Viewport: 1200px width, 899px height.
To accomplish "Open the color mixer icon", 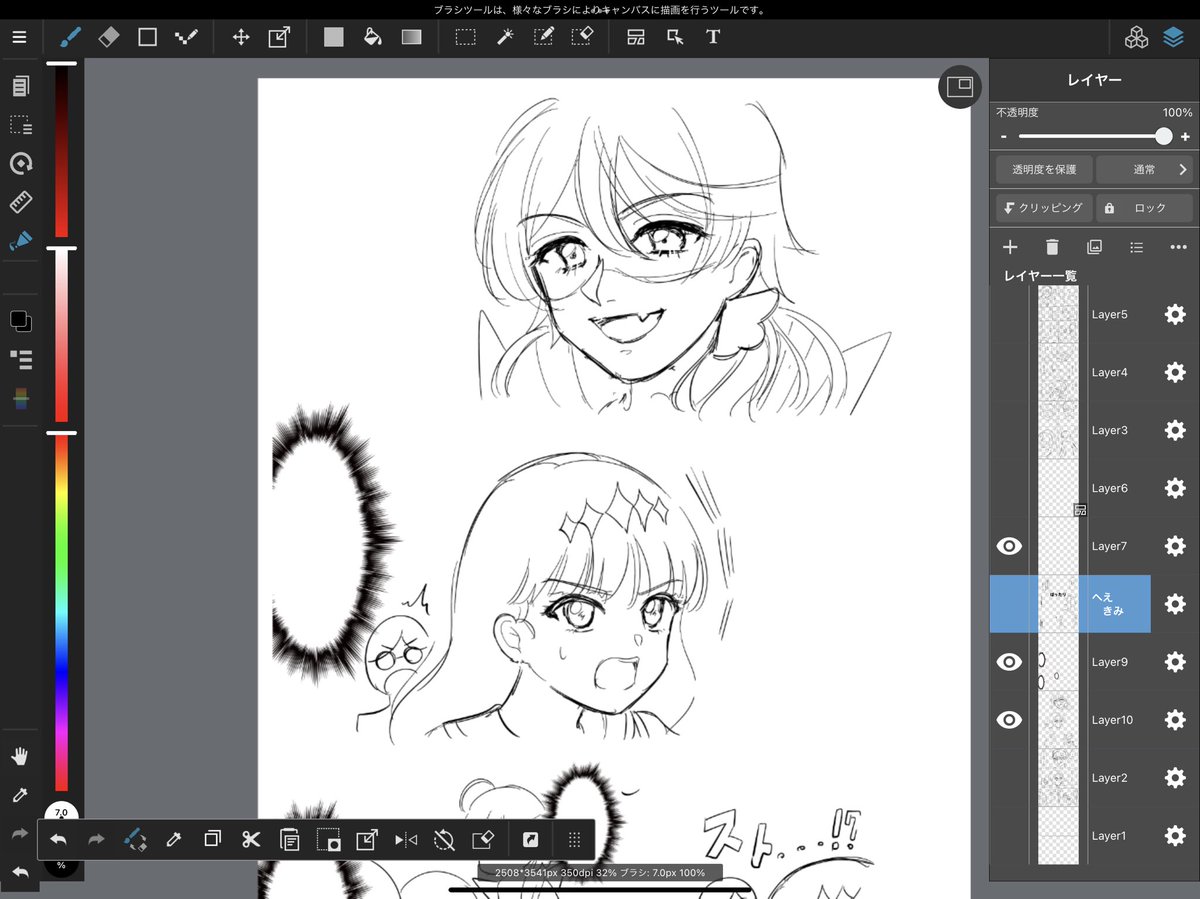I will [20, 398].
